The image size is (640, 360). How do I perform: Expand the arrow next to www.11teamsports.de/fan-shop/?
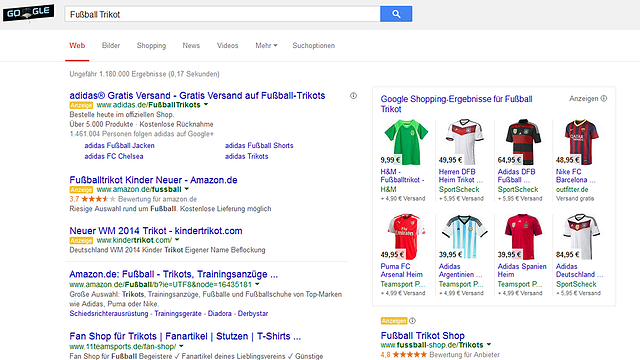point(182,347)
